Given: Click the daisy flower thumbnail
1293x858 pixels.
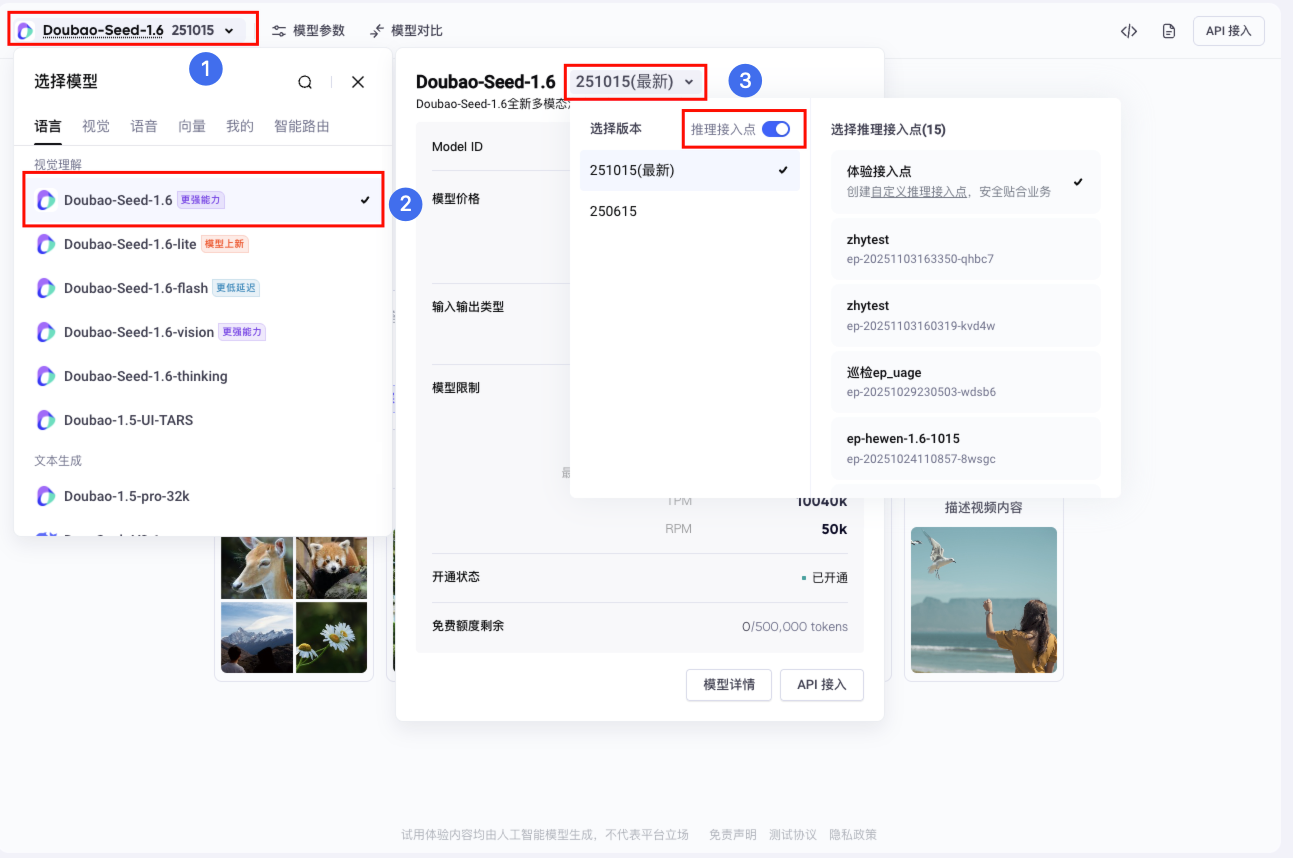Looking at the screenshot, I should (x=332, y=637).
